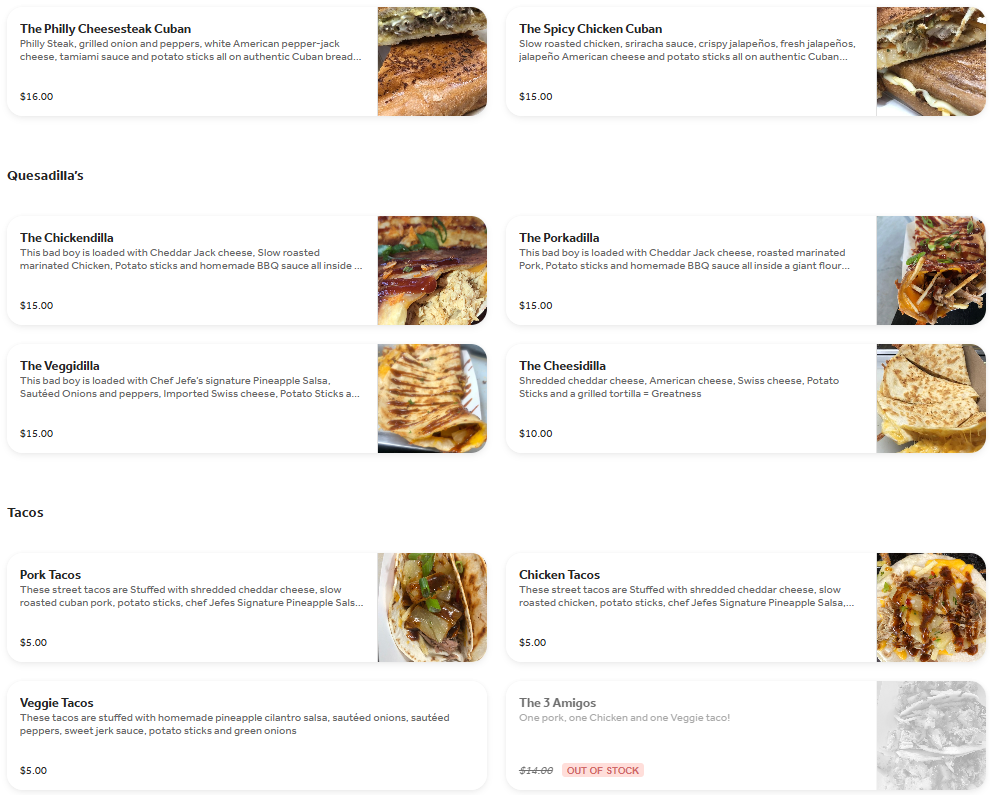Click the greyed 3 Amigos taco image
The height and width of the screenshot is (795, 990).
click(931, 736)
